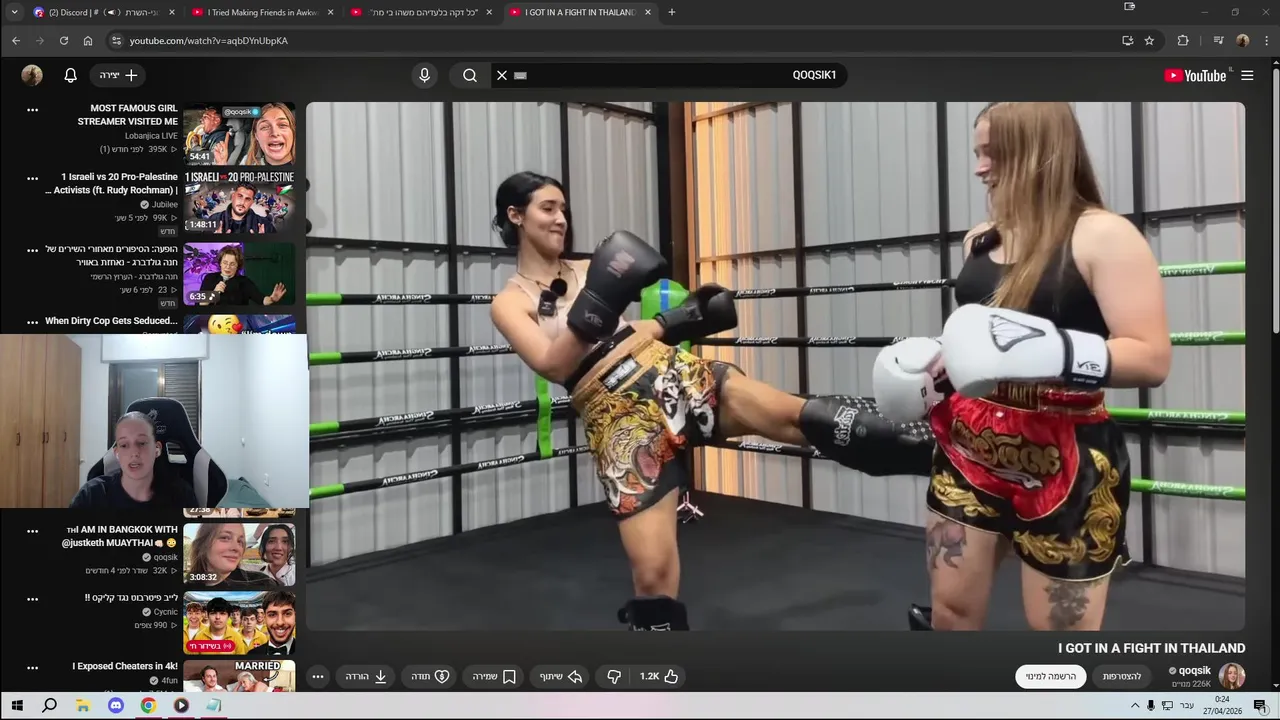Open Windows search on the taskbar
Image resolution: width=1280 pixels, height=720 pixels.
click(x=49, y=705)
